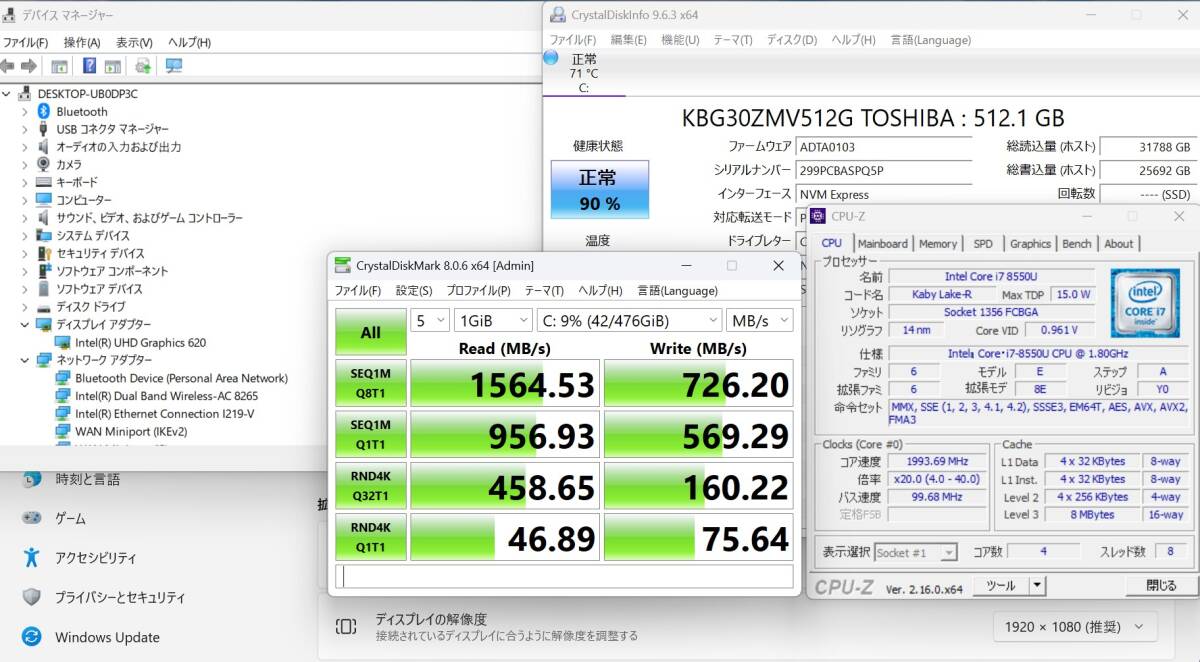Screen dimensions: 1200x662
Task: Switch to the Mainboard tab in CPU-Z
Action: pos(883,243)
